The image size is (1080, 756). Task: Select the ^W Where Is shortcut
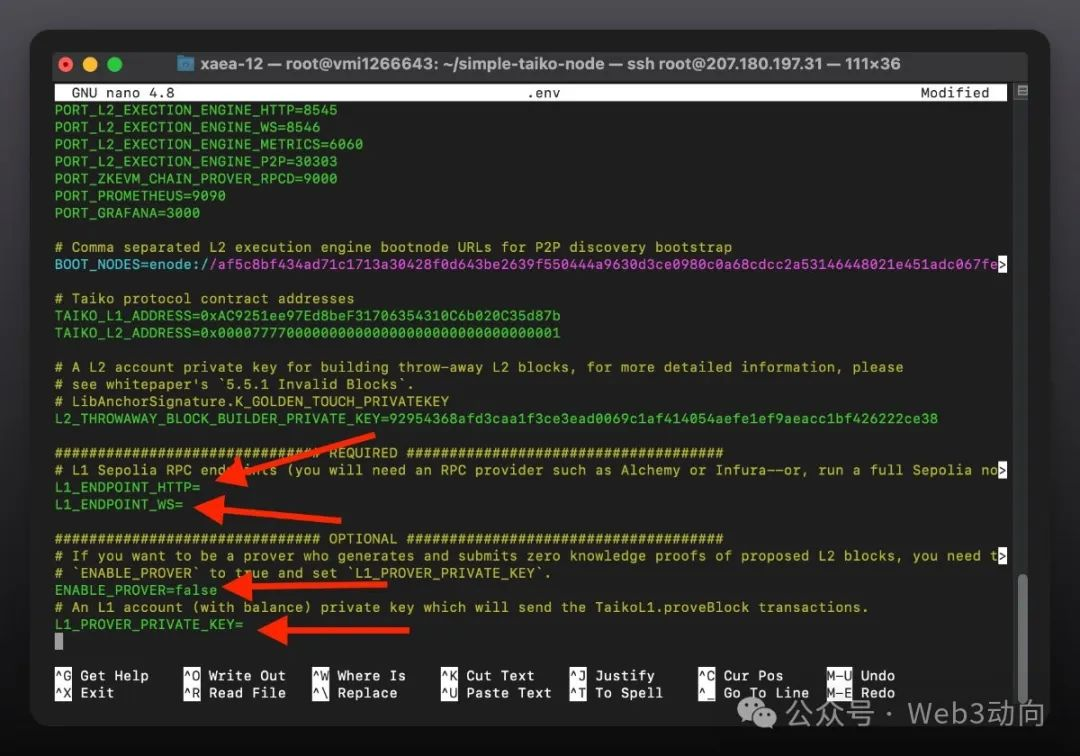359,676
